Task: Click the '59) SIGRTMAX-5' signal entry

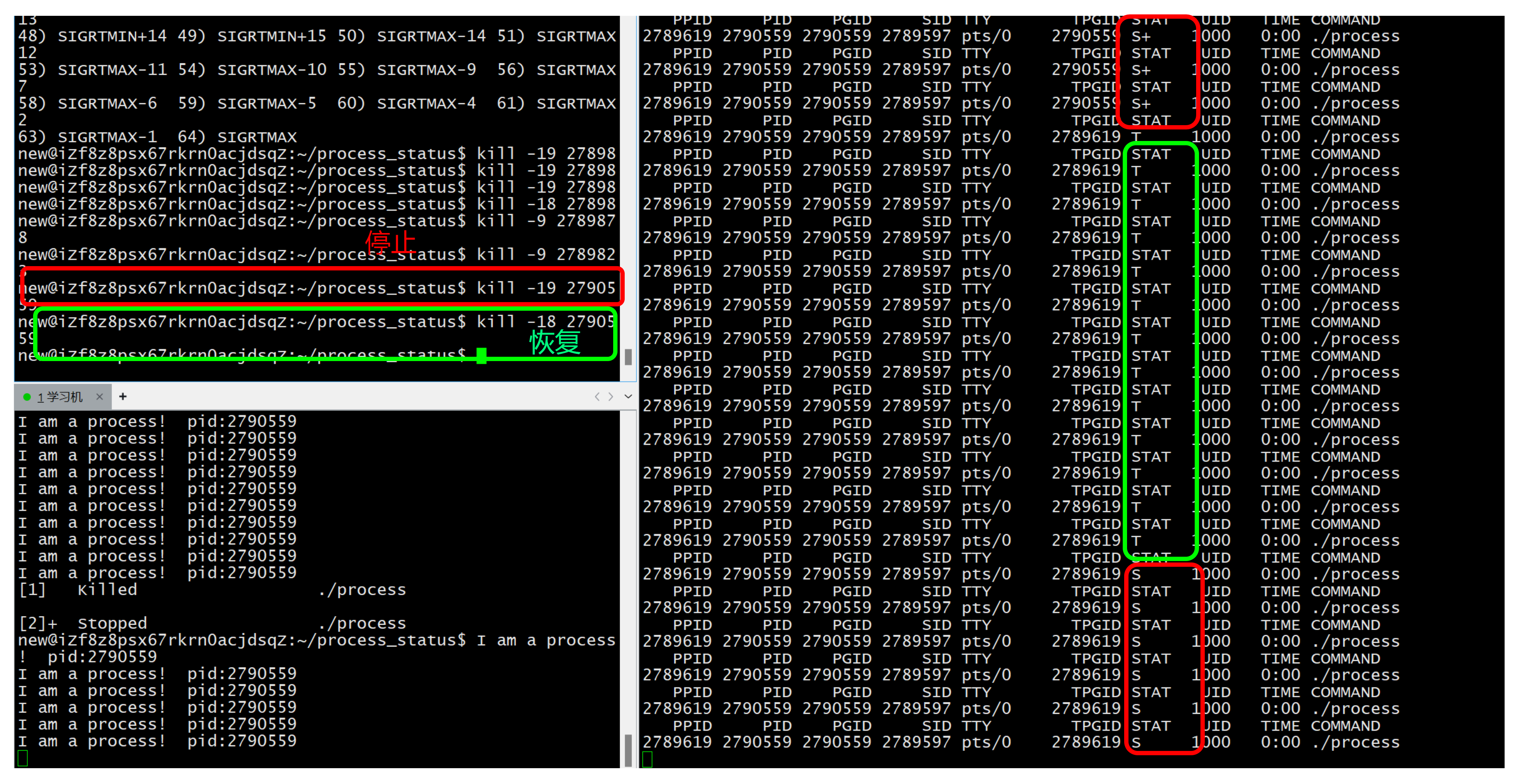Action: point(246,103)
